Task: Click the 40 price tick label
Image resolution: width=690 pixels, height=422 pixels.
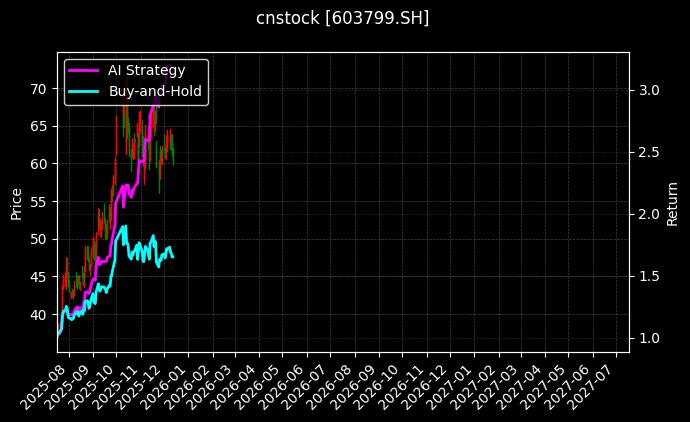Action: tap(38, 314)
